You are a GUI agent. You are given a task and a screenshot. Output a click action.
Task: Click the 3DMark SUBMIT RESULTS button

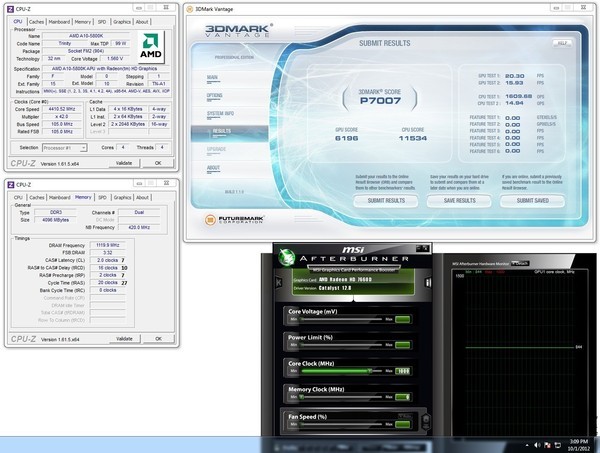(386, 201)
